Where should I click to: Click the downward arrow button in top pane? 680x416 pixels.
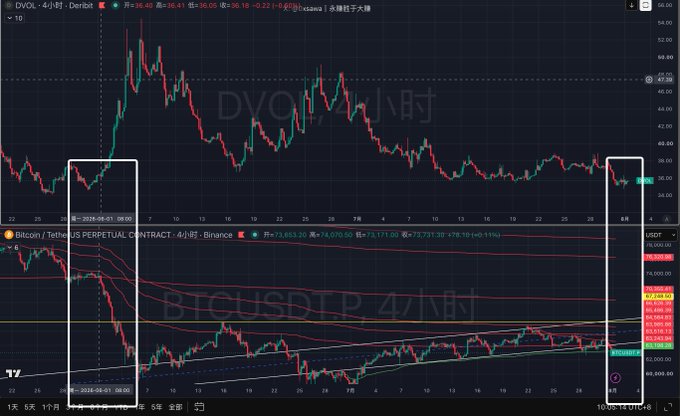pos(632,5)
